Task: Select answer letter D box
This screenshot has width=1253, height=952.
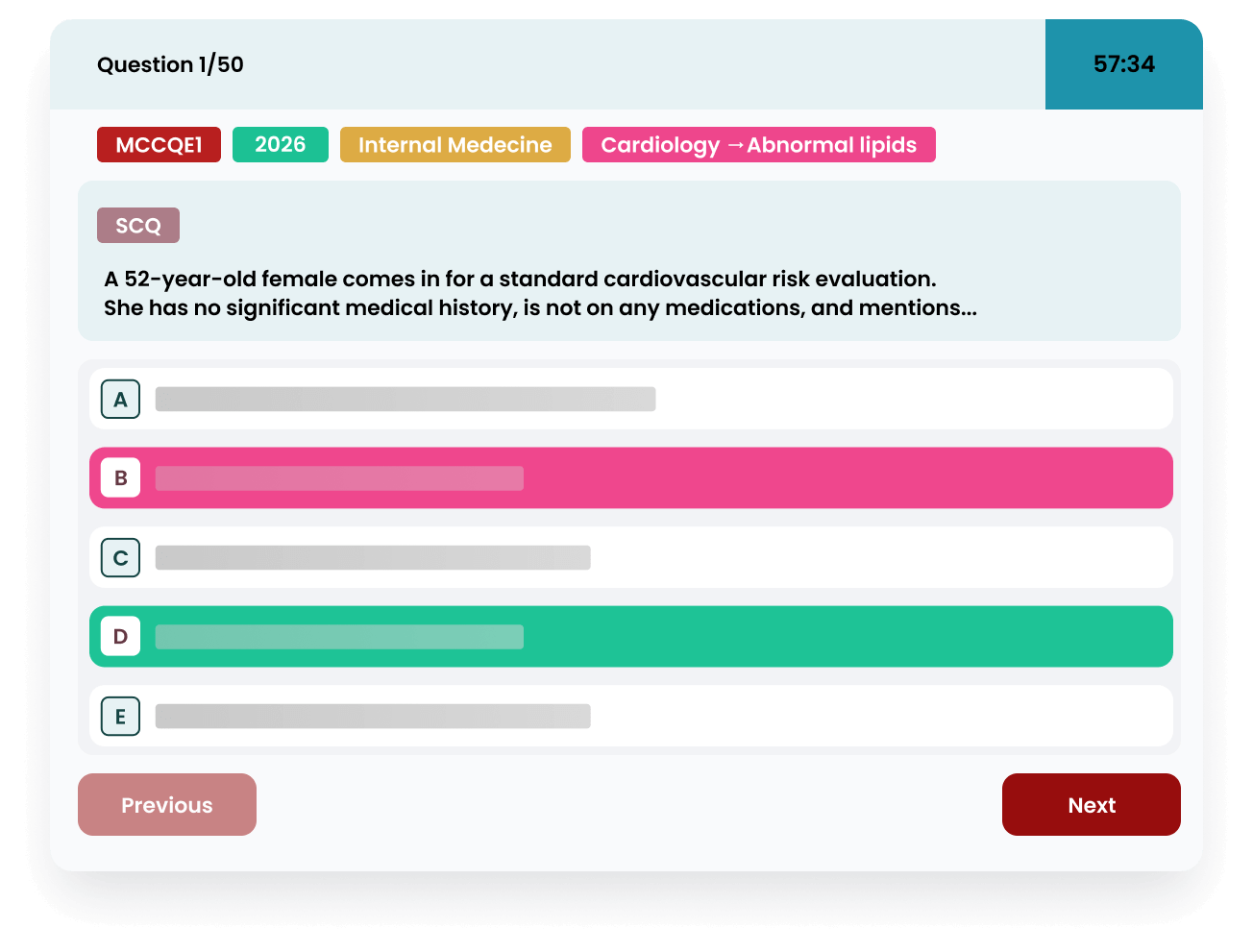Action: point(120,637)
